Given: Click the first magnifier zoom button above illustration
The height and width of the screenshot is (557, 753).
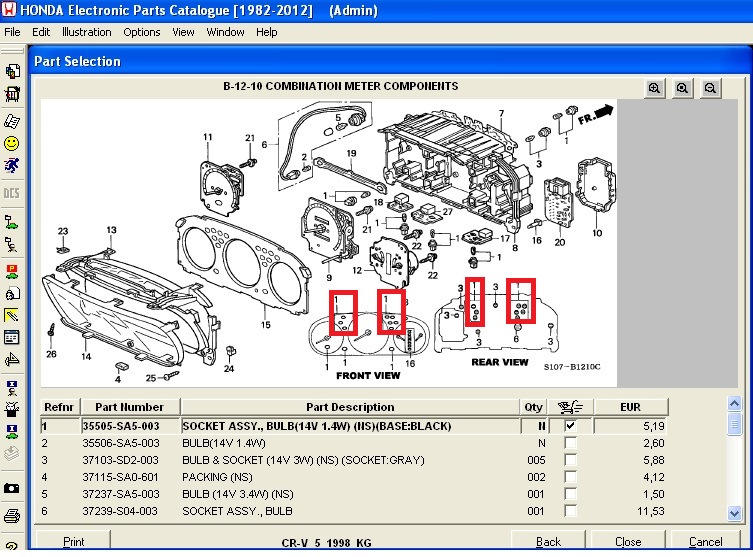Looking at the screenshot, I should pos(654,88).
